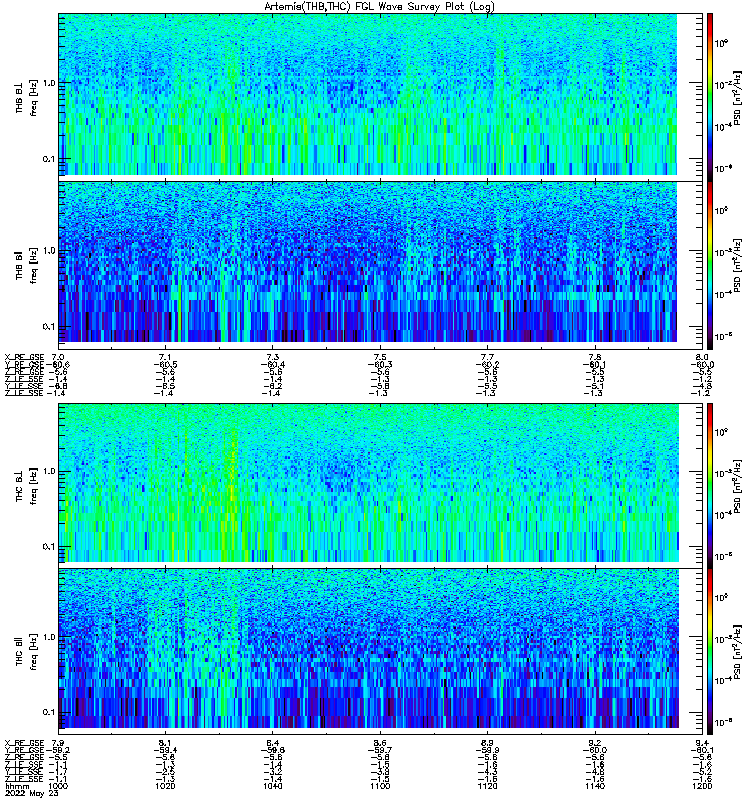Click the Artemis FGL Wave Survey Plot title
The height and width of the screenshot is (800, 750).
point(379,6)
